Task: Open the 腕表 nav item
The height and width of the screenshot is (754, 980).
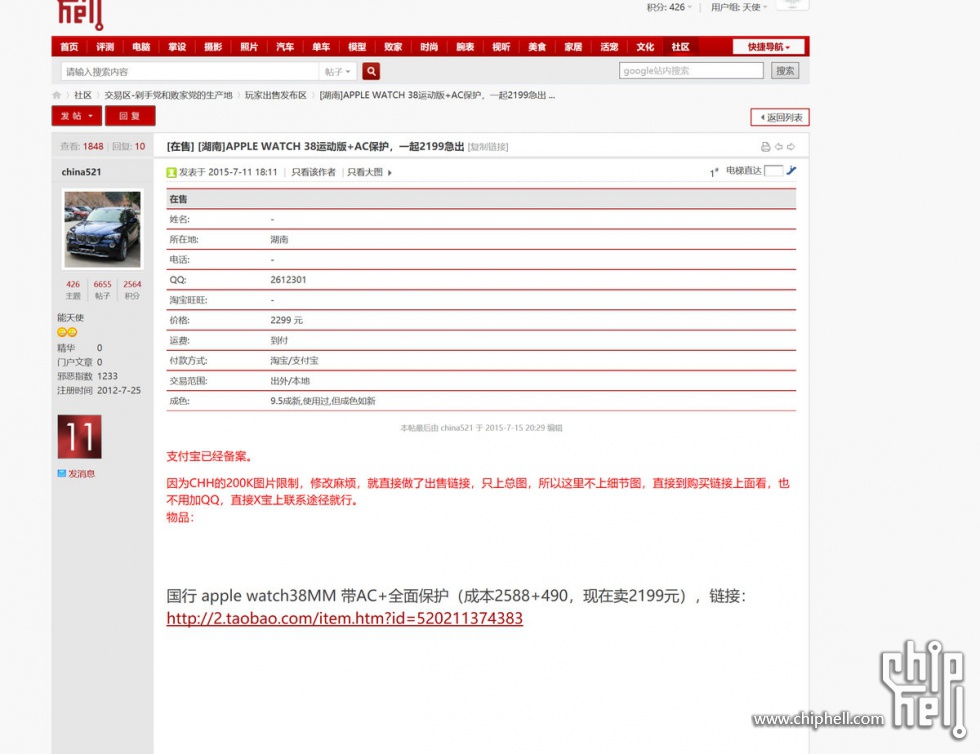Action: tap(465, 47)
